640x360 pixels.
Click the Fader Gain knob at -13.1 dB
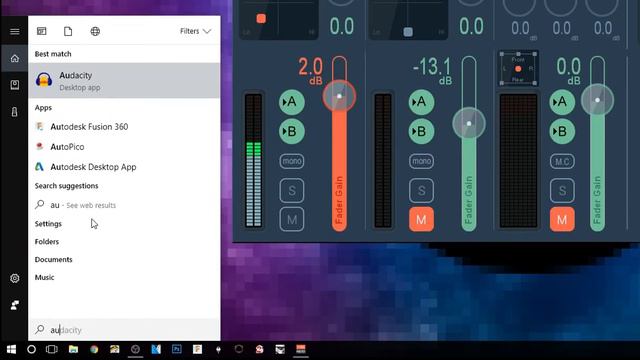click(x=469, y=123)
